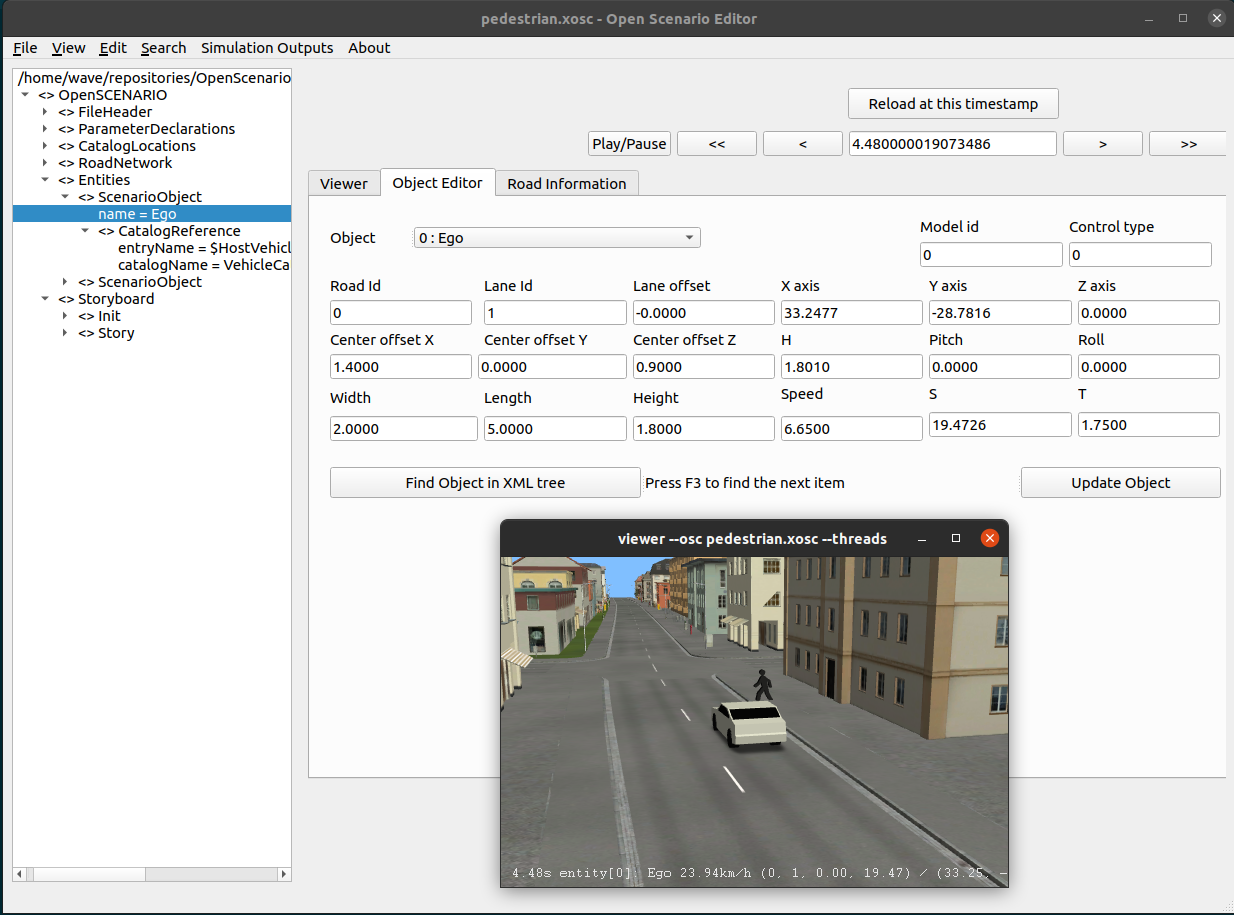Screen dimensions: 1234x915
Task: Open the Object dropdown showing 0 : Ego
Action: (x=557, y=238)
